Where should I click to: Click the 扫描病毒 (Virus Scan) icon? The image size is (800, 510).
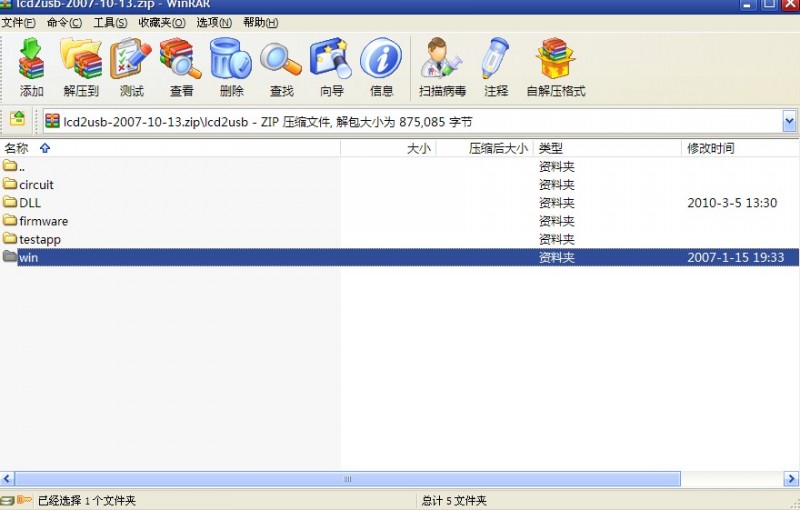441,60
